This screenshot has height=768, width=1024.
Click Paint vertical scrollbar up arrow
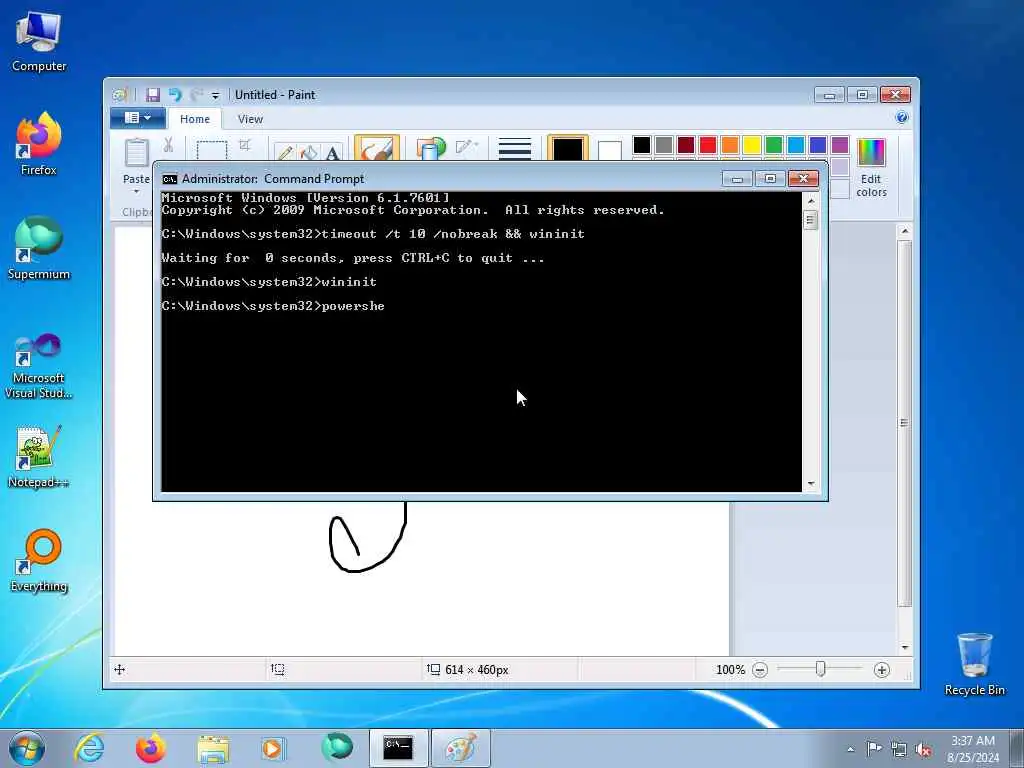coord(904,231)
